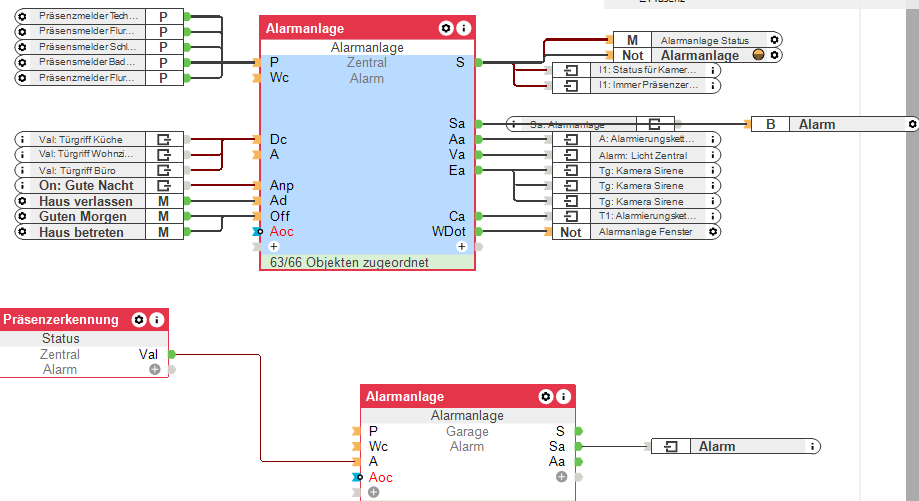This screenshot has width=919, height=501.
Task: Select the B label of Alarm output
Action: coord(770,124)
